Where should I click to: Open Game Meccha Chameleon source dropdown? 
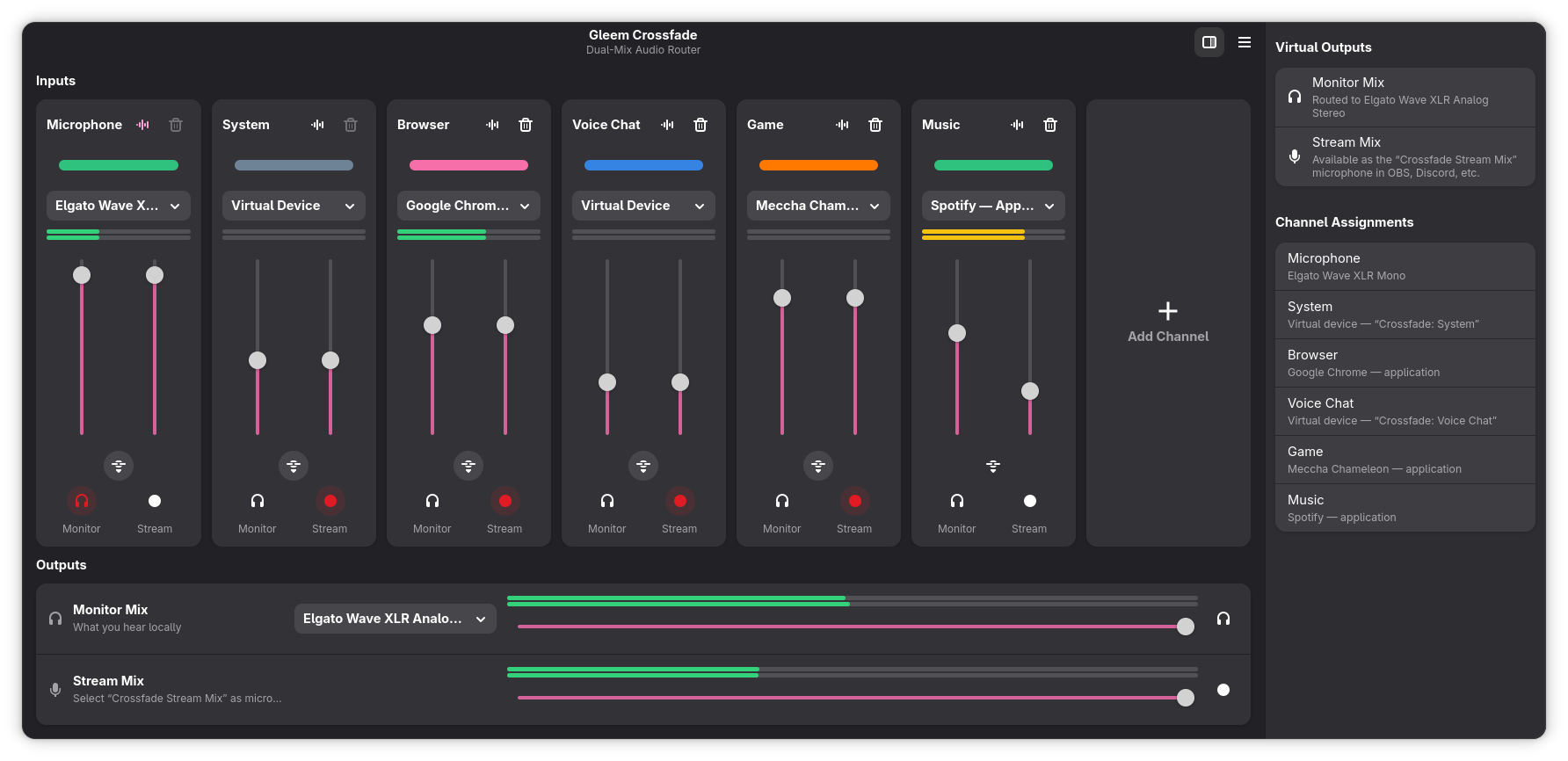[818, 206]
